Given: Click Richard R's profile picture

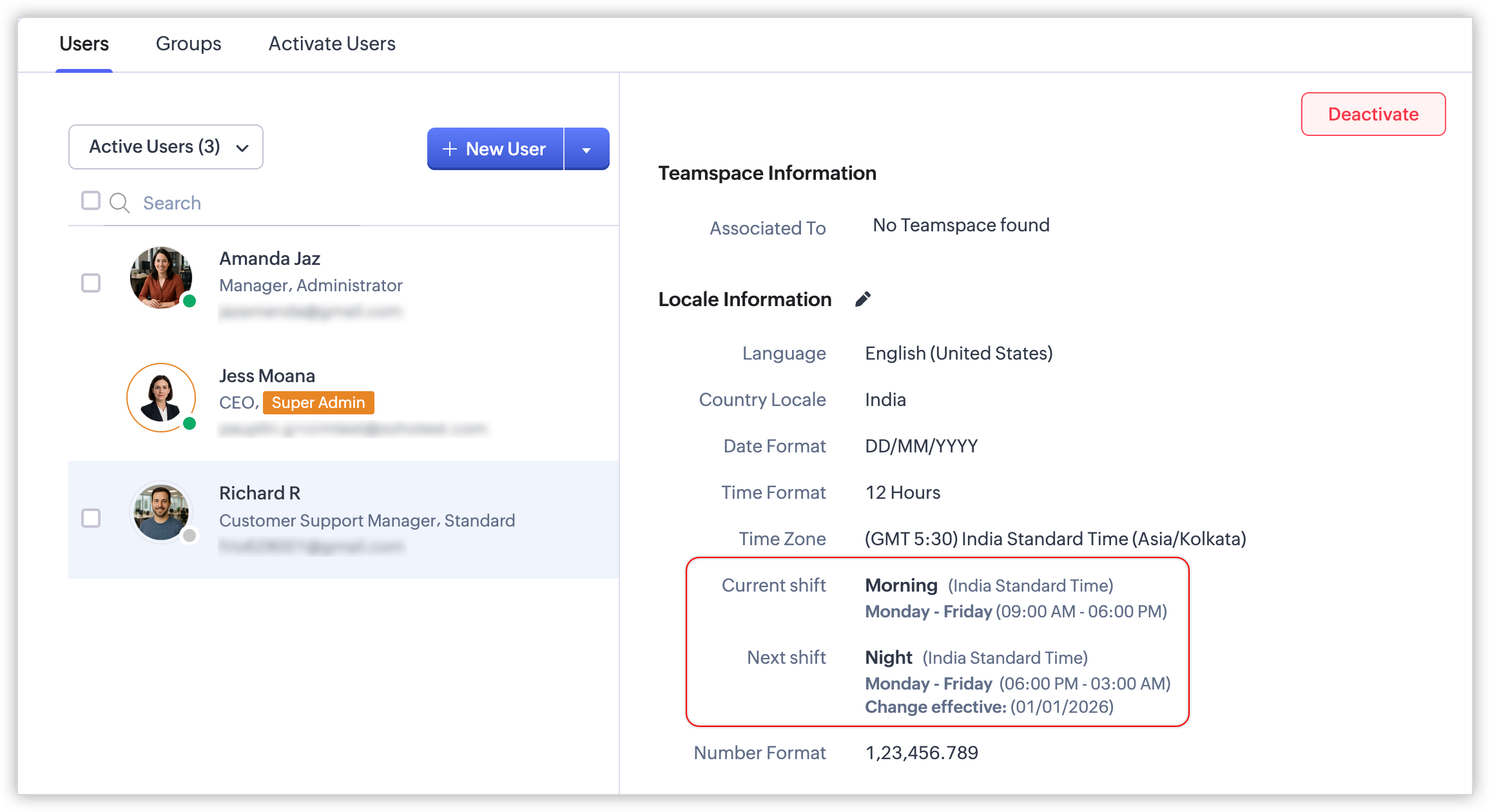Looking at the screenshot, I should point(160,512).
